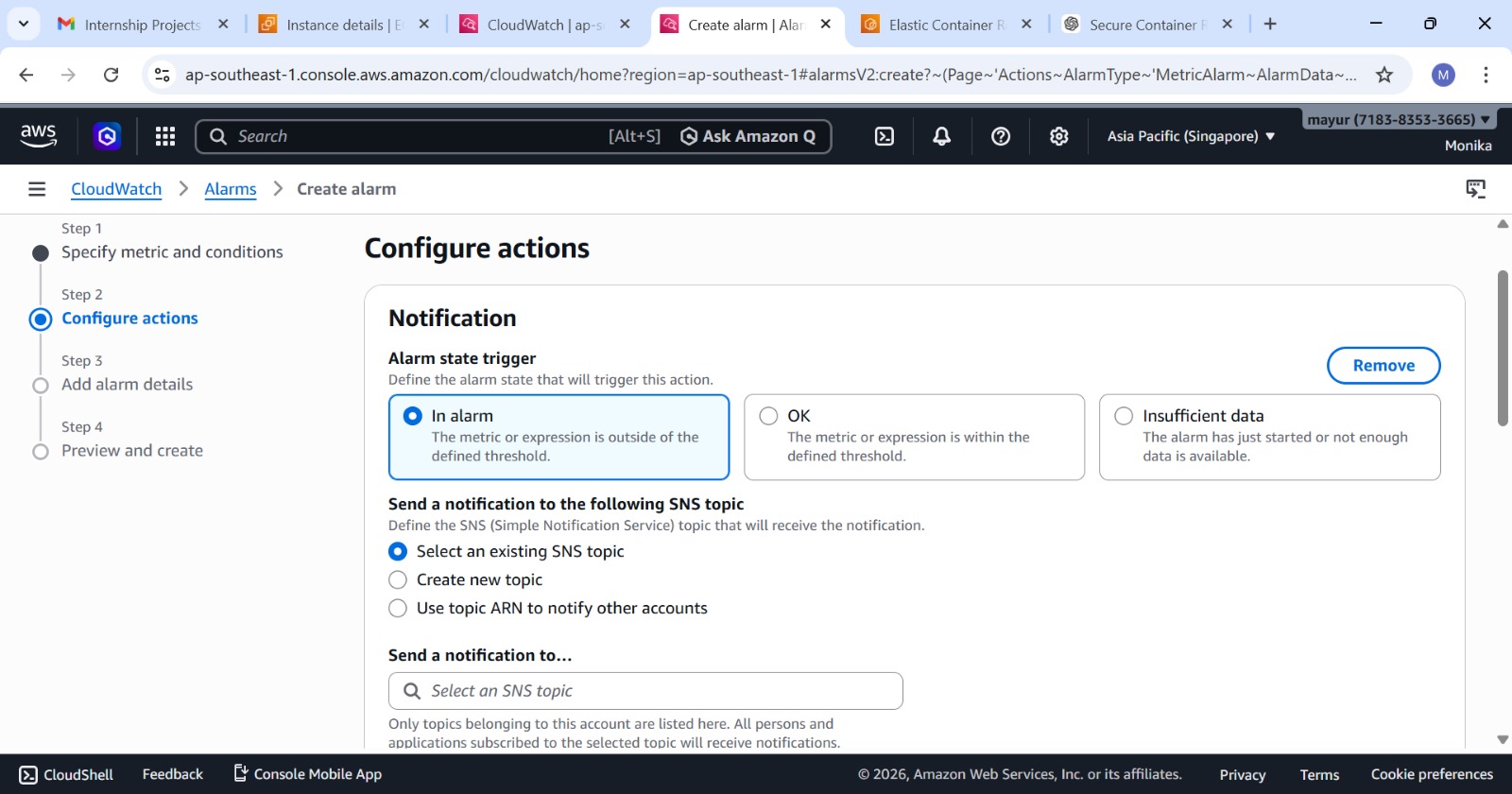The width and height of the screenshot is (1512, 794).
Task: Go to the AWS home logo
Action: 39,137
